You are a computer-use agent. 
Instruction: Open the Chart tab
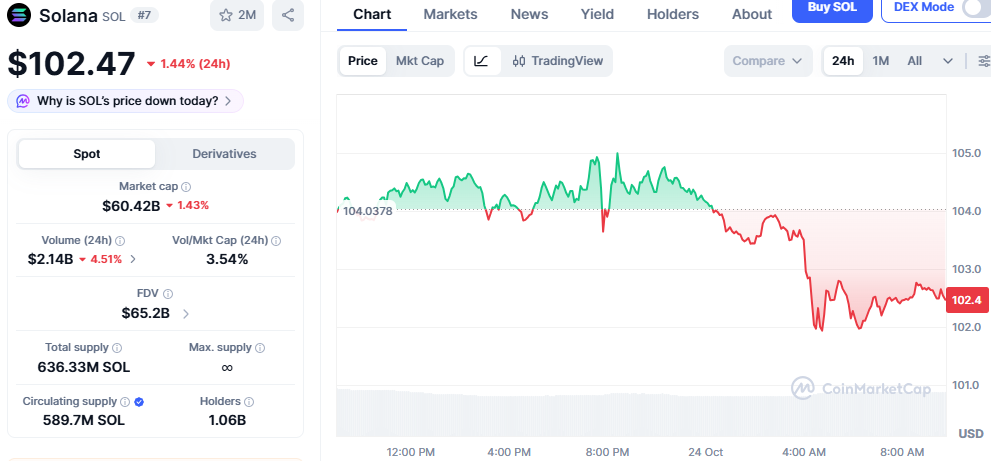point(372,14)
